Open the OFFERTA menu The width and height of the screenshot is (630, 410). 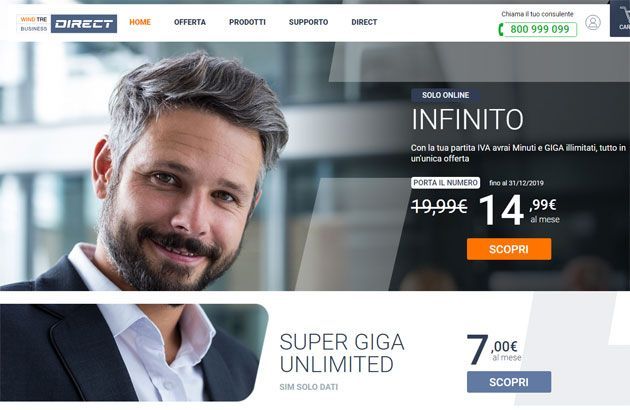click(190, 22)
